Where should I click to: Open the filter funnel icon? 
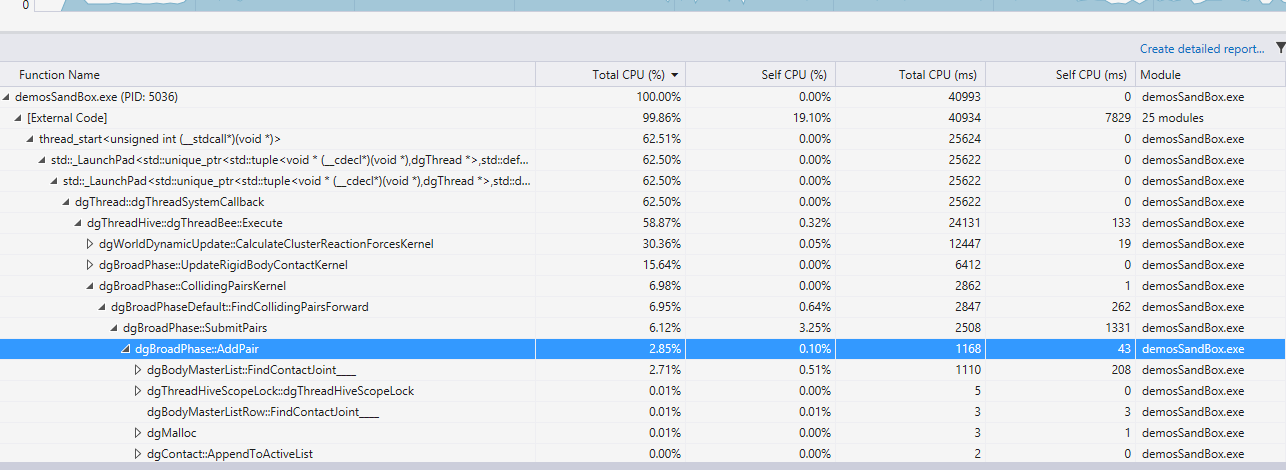[x=1280, y=47]
